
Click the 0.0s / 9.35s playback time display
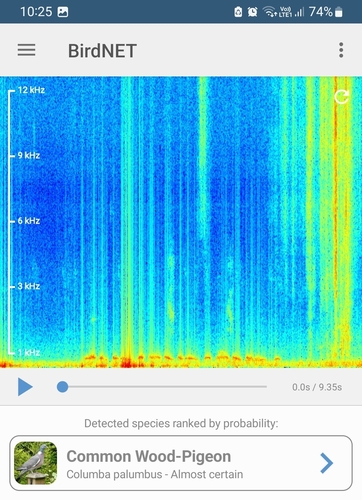tap(317, 387)
